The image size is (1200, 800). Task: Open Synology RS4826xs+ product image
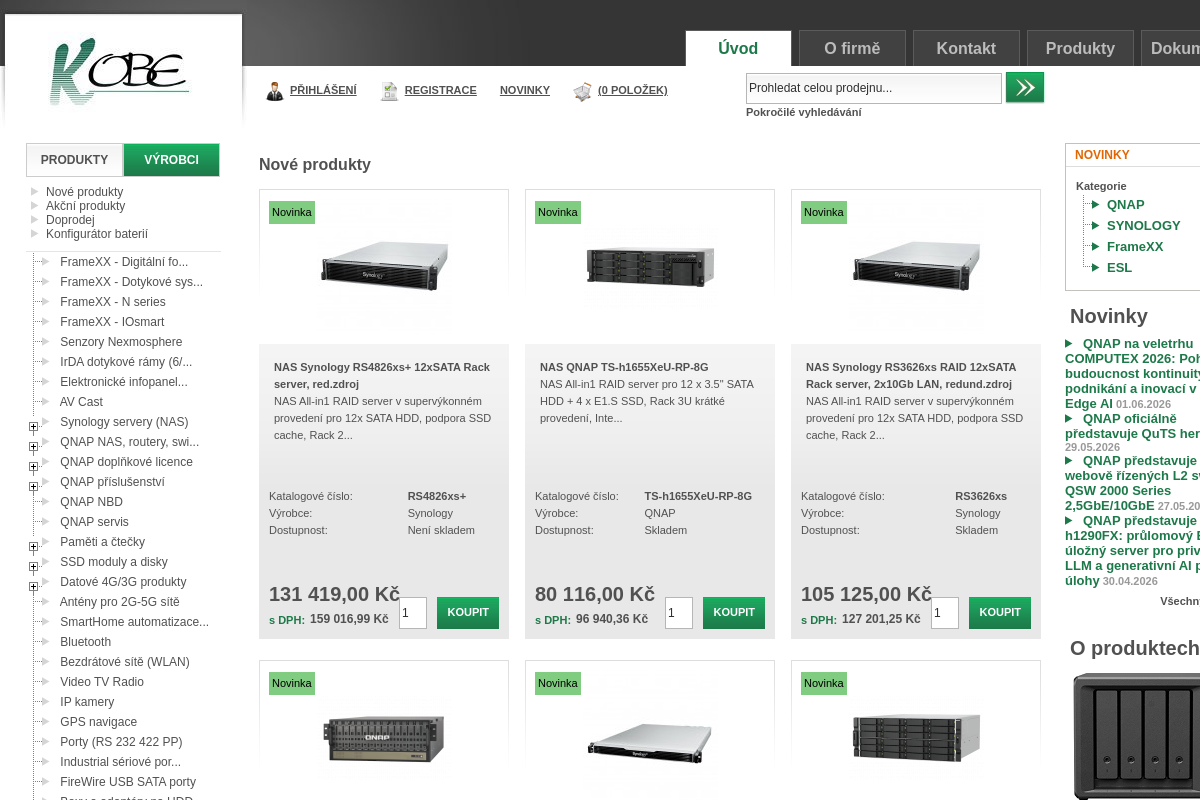point(384,266)
